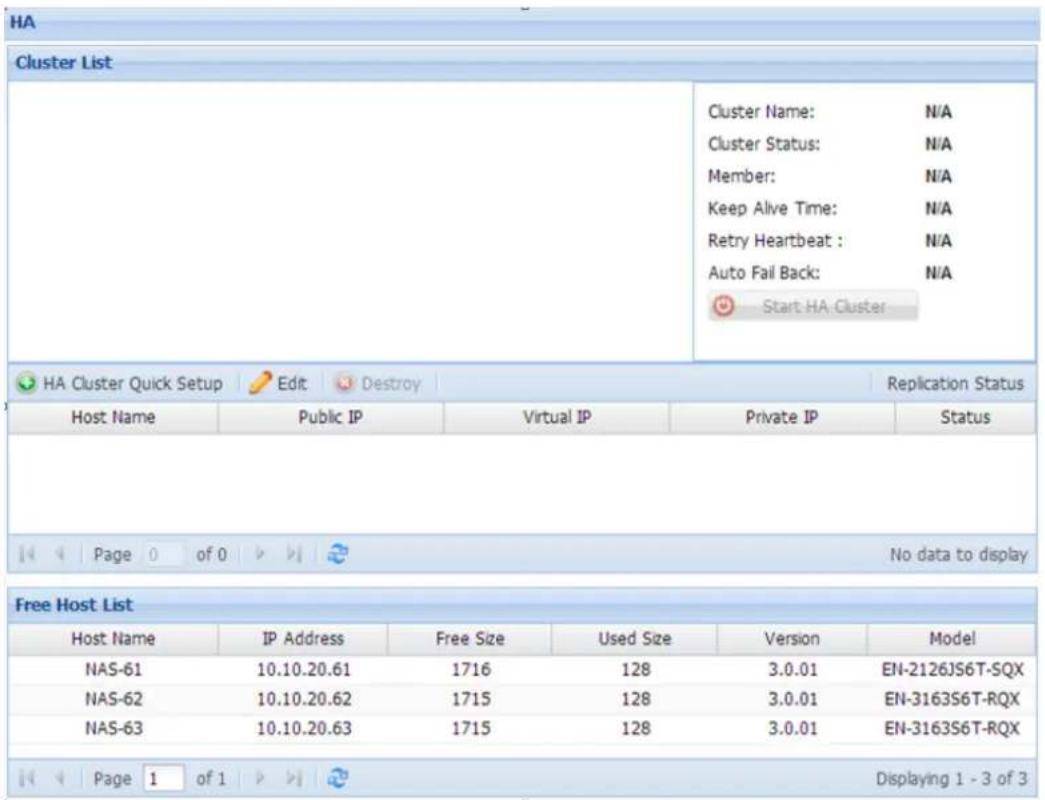
Task: Click Start HA Cluster button
Action: point(812,306)
